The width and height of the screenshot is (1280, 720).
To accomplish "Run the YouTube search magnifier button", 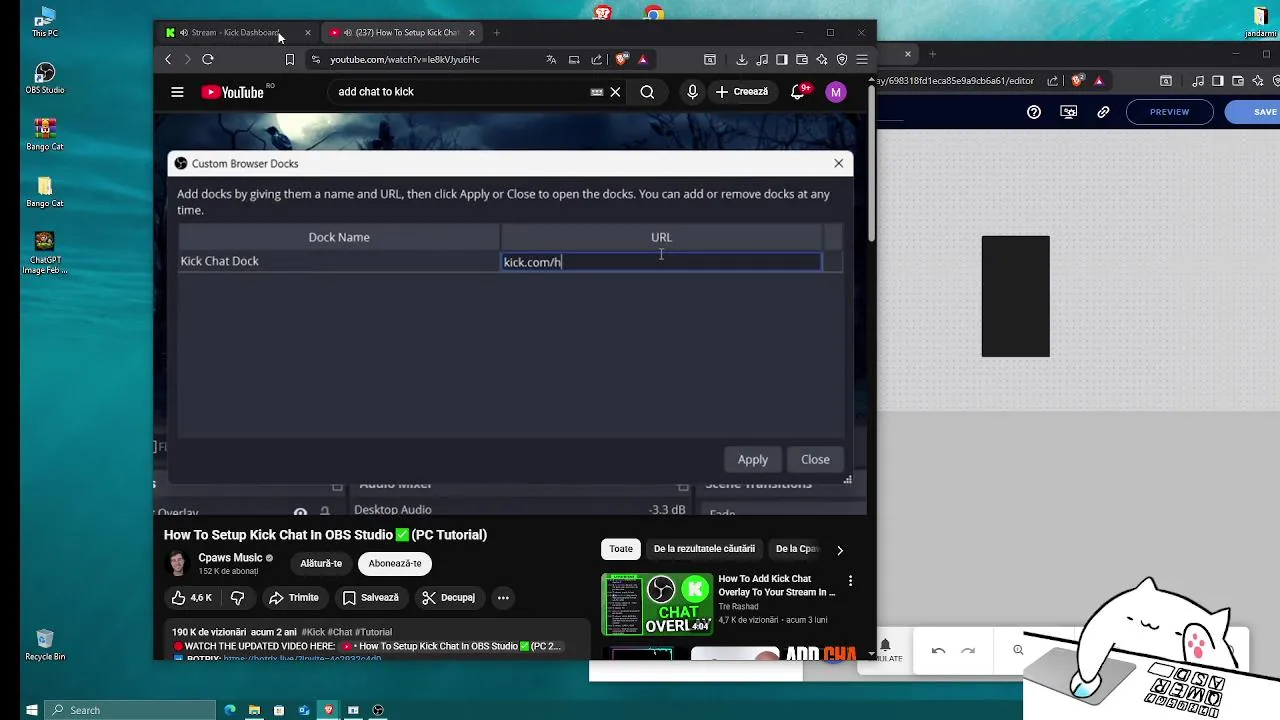I will tap(647, 92).
